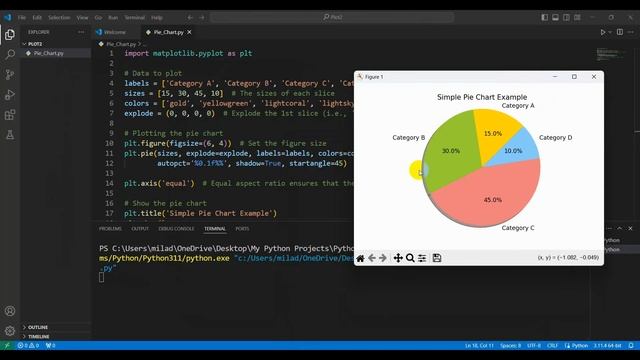Open the File menu

tap(22, 18)
